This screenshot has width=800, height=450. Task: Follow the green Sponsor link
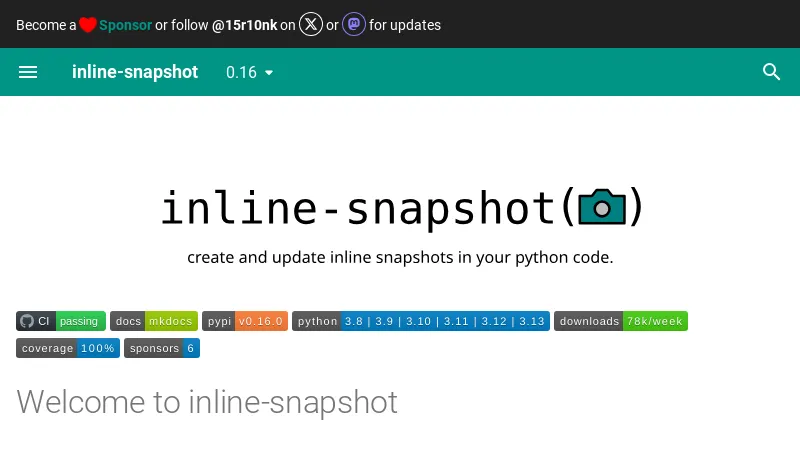(x=124, y=25)
